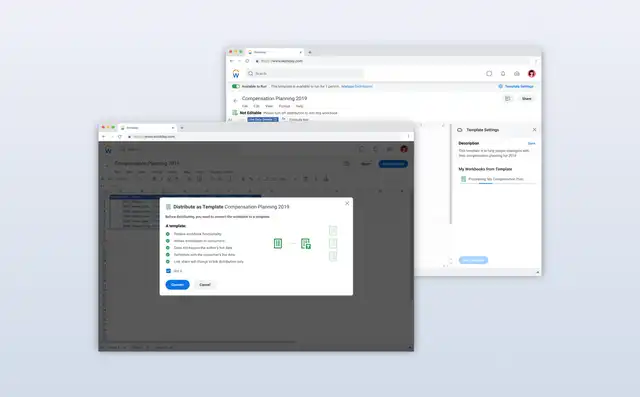This screenshot has height=397, width=640.
Task: Go back with the arrow beside Compensation Planning 2019
Action: pyautogui.click(x=235, y=100)
